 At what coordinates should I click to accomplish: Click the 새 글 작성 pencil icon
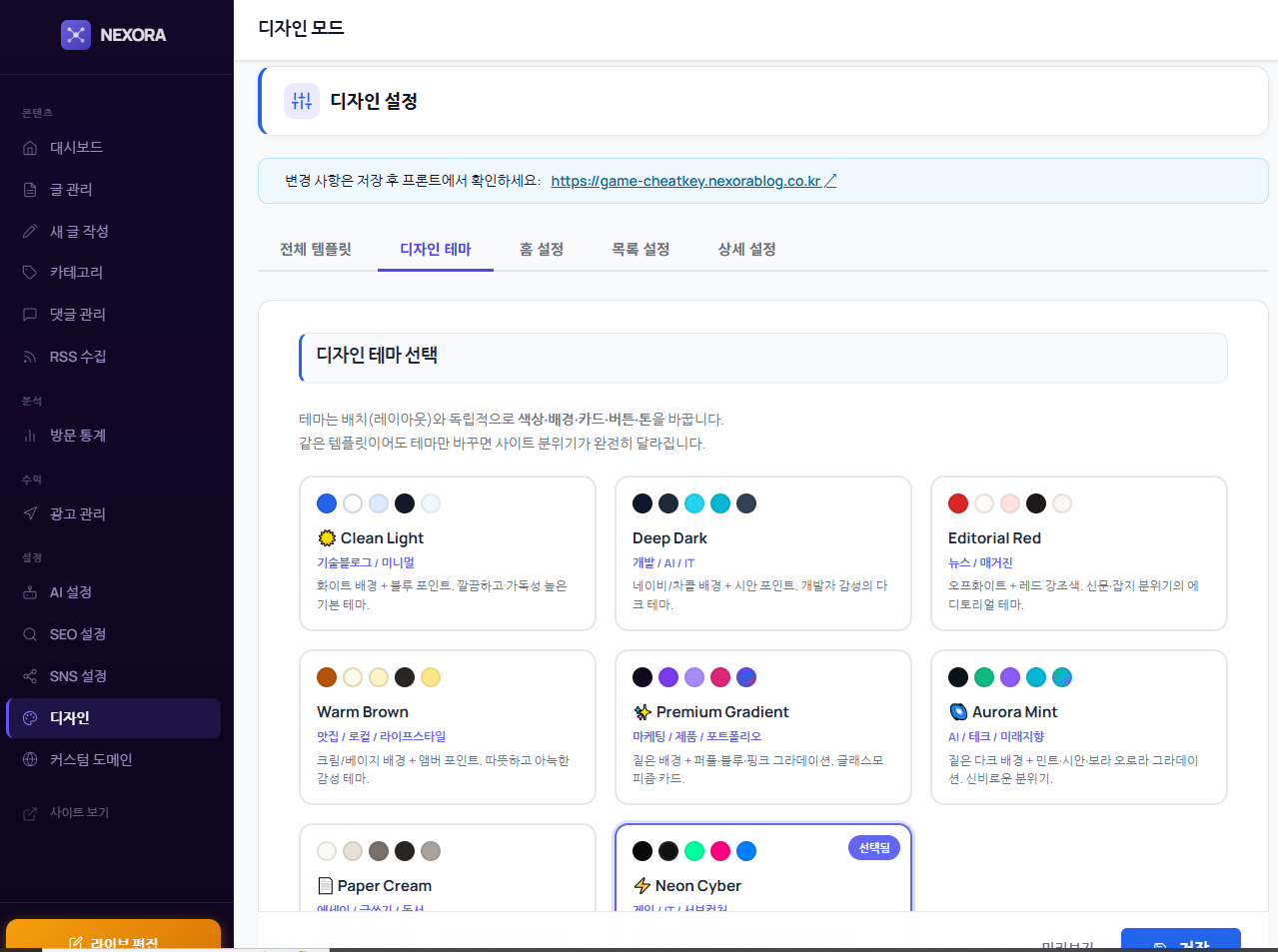(30, 232)
